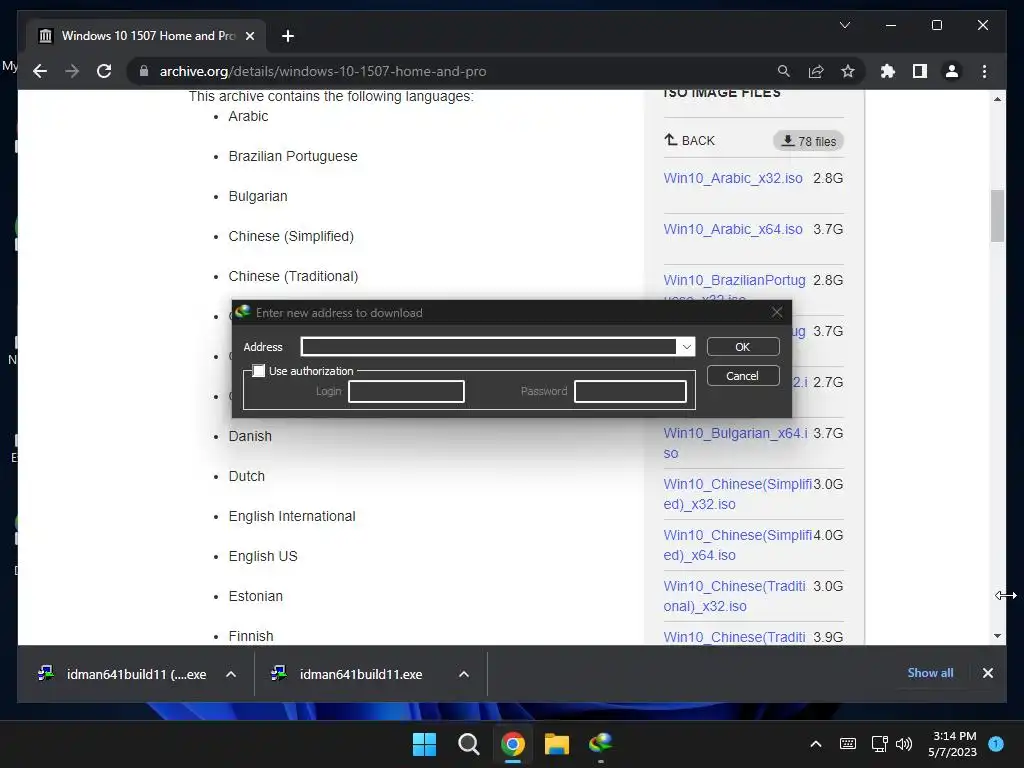Open touch keyboard tray icon
The image size is (1024, 768).
[x=848, y=744]
